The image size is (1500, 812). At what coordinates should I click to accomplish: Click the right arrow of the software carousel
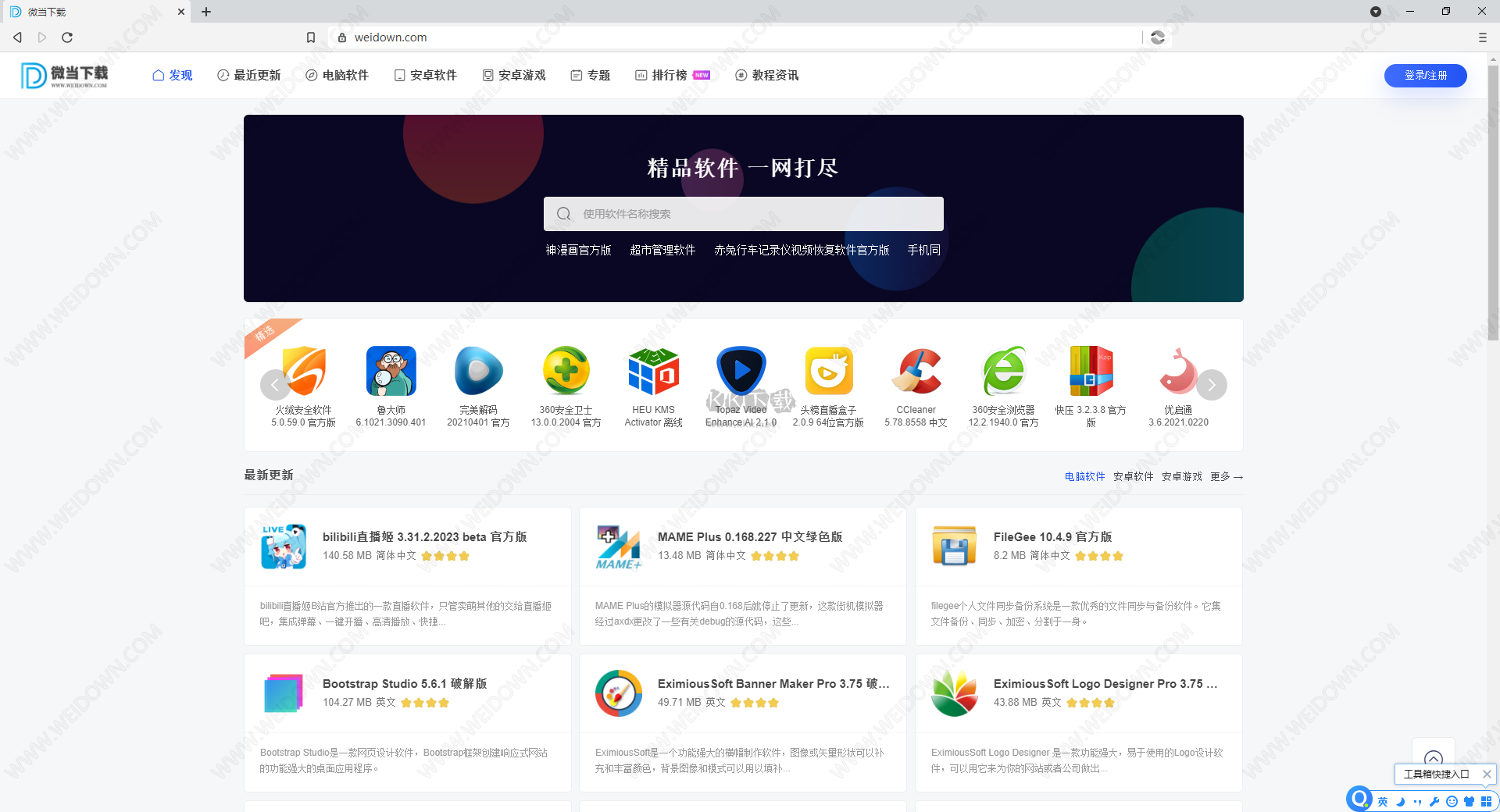pyautogui.click(x=1212, y=384)
